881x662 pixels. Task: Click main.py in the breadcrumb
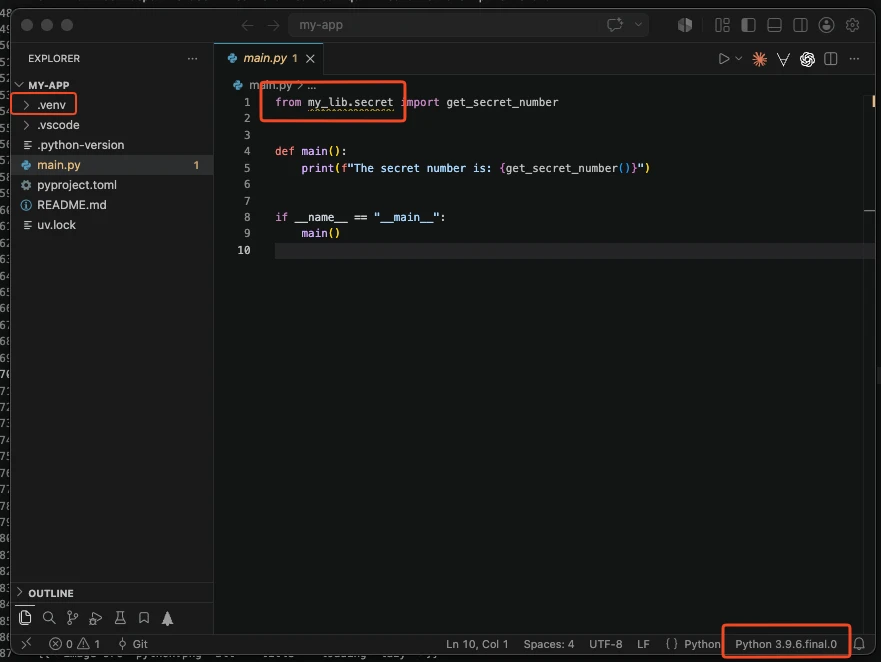coord(270,85)
